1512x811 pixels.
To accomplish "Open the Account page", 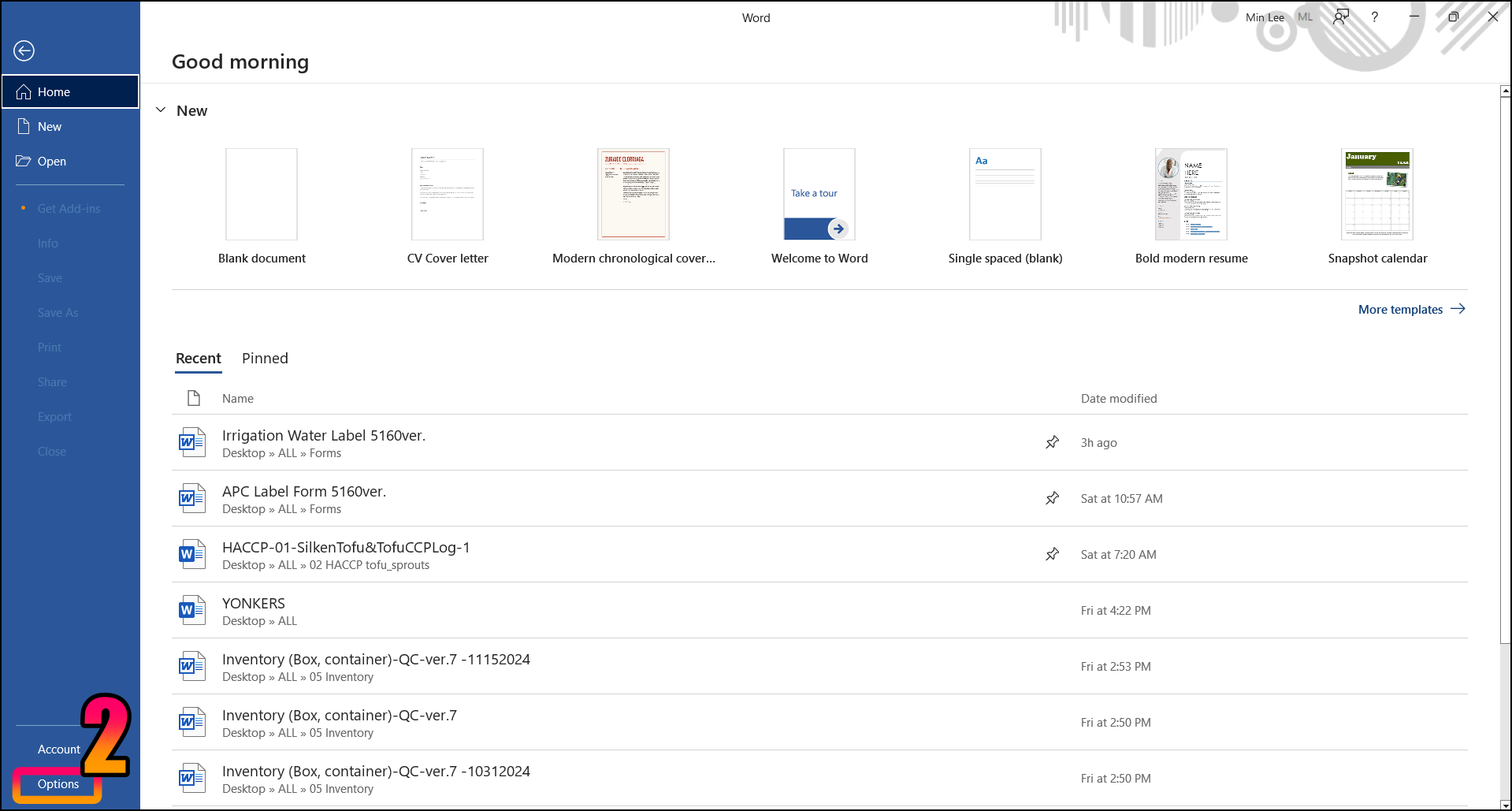I will point(59,749).
